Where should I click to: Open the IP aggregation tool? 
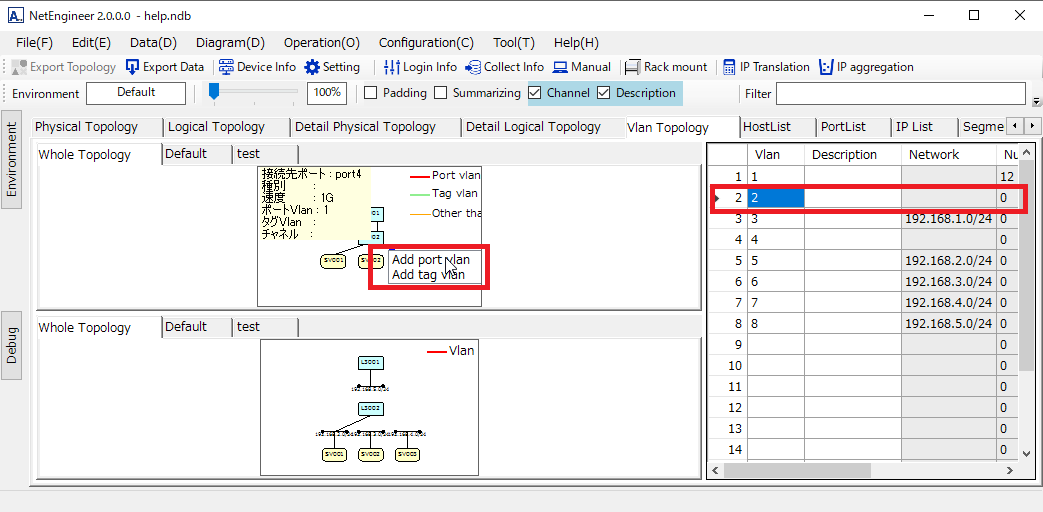click(x=826, y=67)
